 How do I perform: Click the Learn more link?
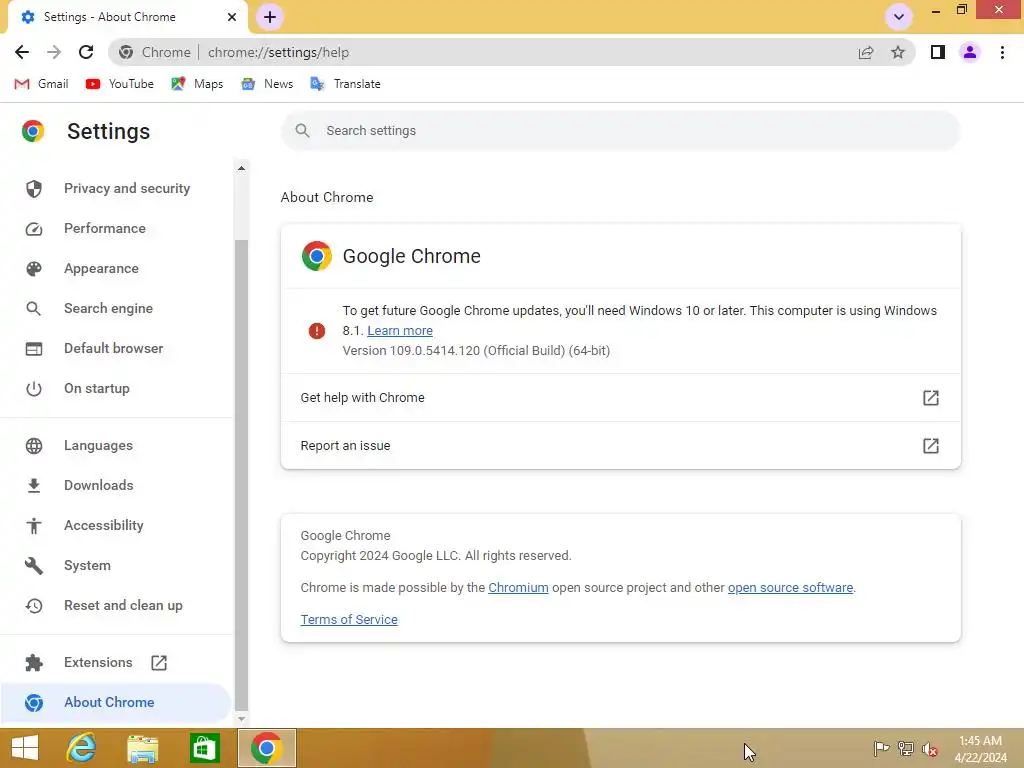[400, 330]
